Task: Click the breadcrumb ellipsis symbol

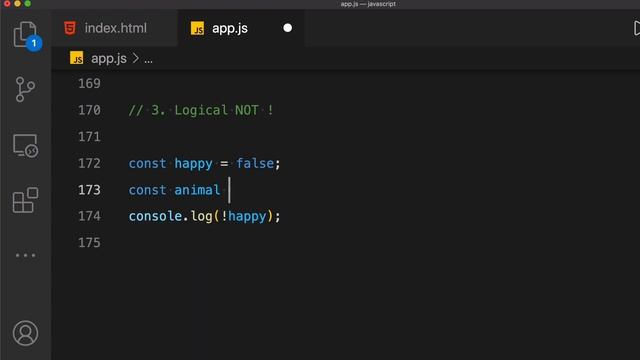Action: pyautogui.click(x=148, y=60)
